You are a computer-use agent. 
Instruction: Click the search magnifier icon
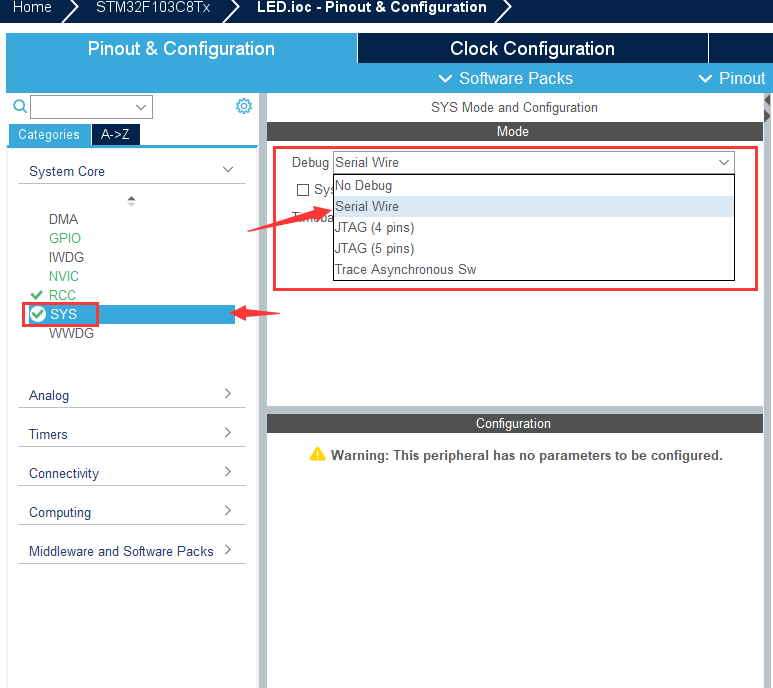click(x=19, y=107)
